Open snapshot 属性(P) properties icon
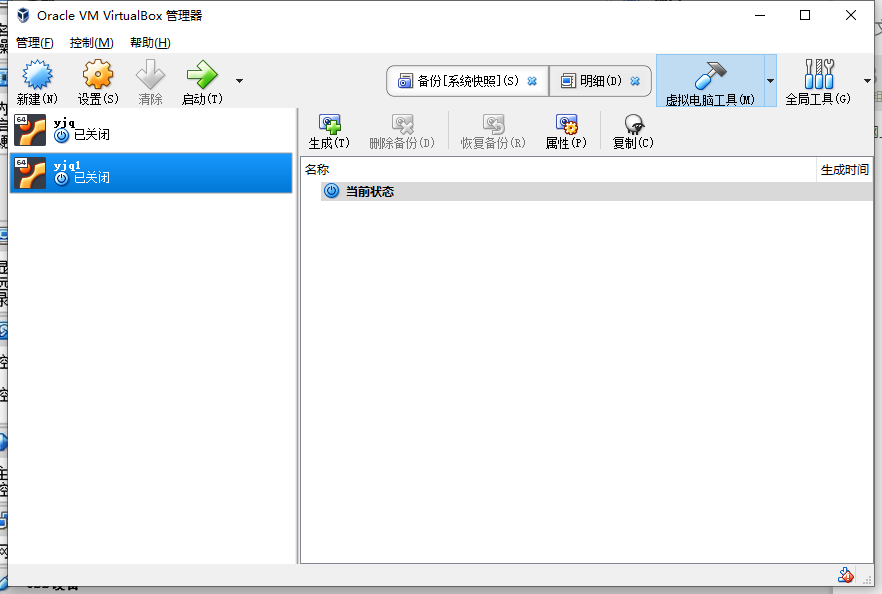882x594 pixels. tap(566, 124)
